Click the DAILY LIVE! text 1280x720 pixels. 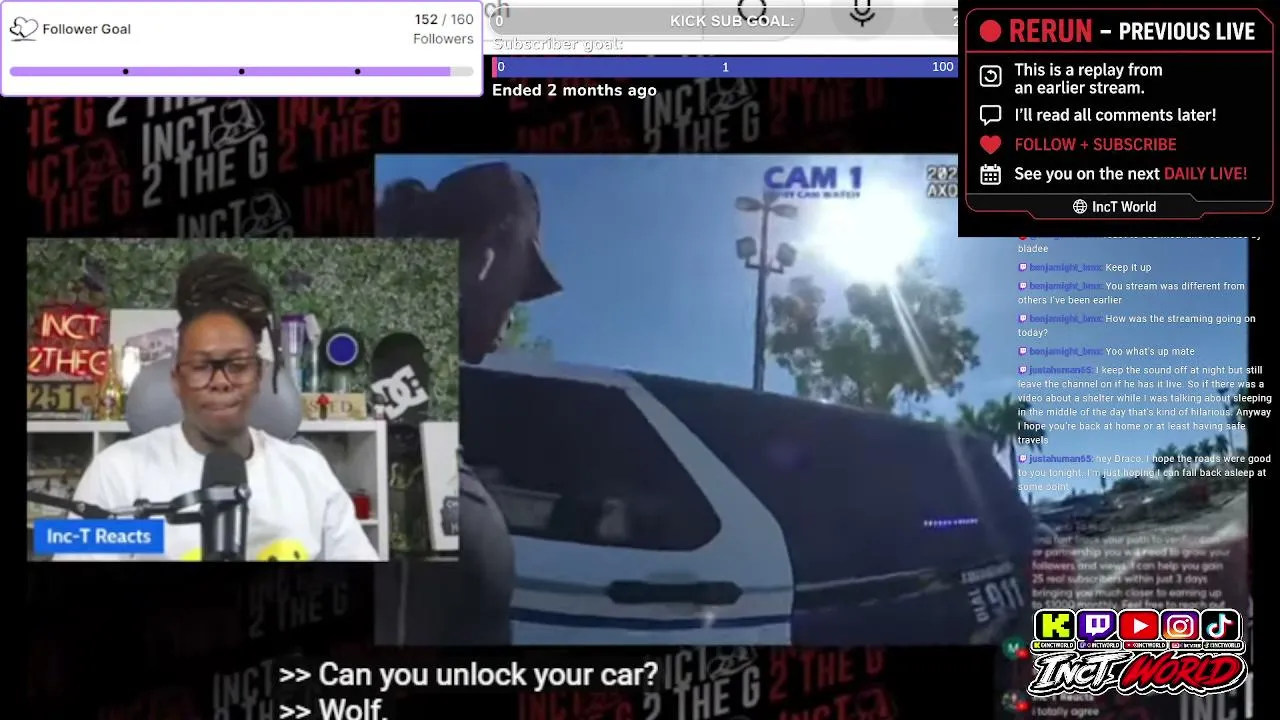click(x=1205, y=174)
